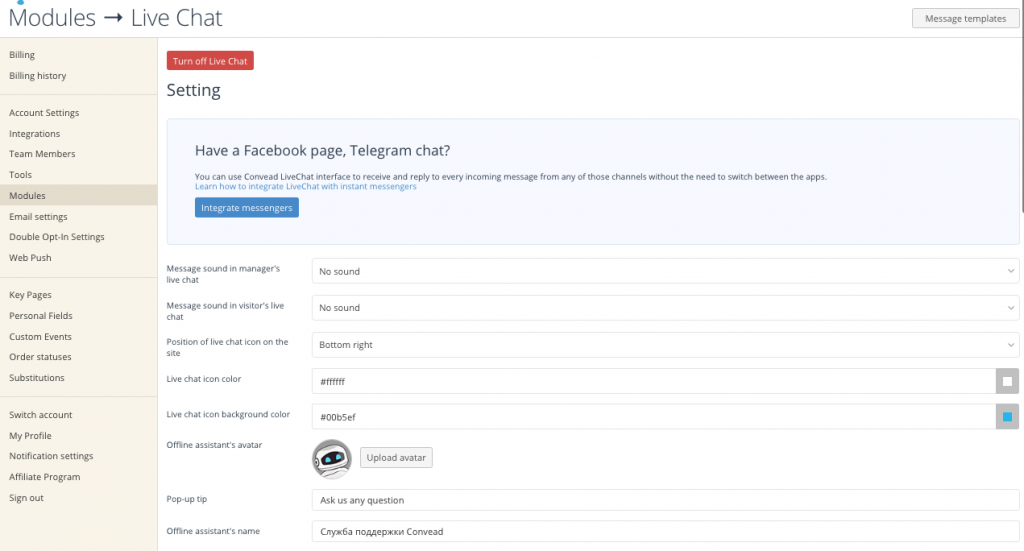The width and height of the screenshot is (1024, 551).
Task: Click the robot avatar image
Action: [x=332, y=459]
